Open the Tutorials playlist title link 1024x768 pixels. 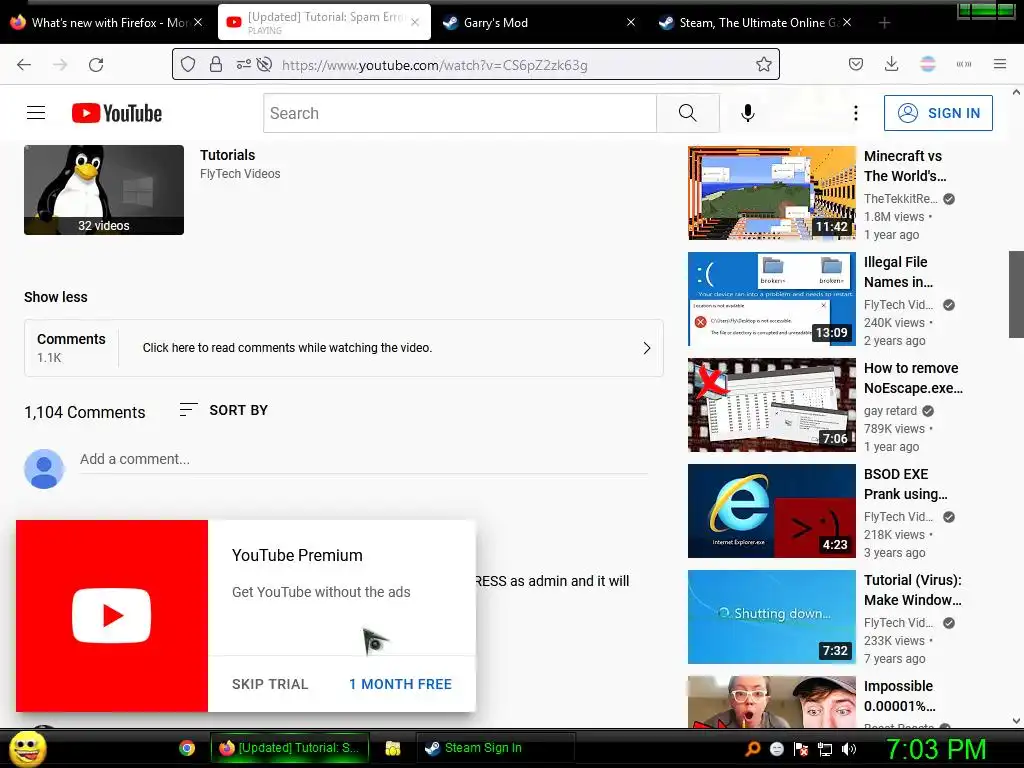(x=227, y=155)
